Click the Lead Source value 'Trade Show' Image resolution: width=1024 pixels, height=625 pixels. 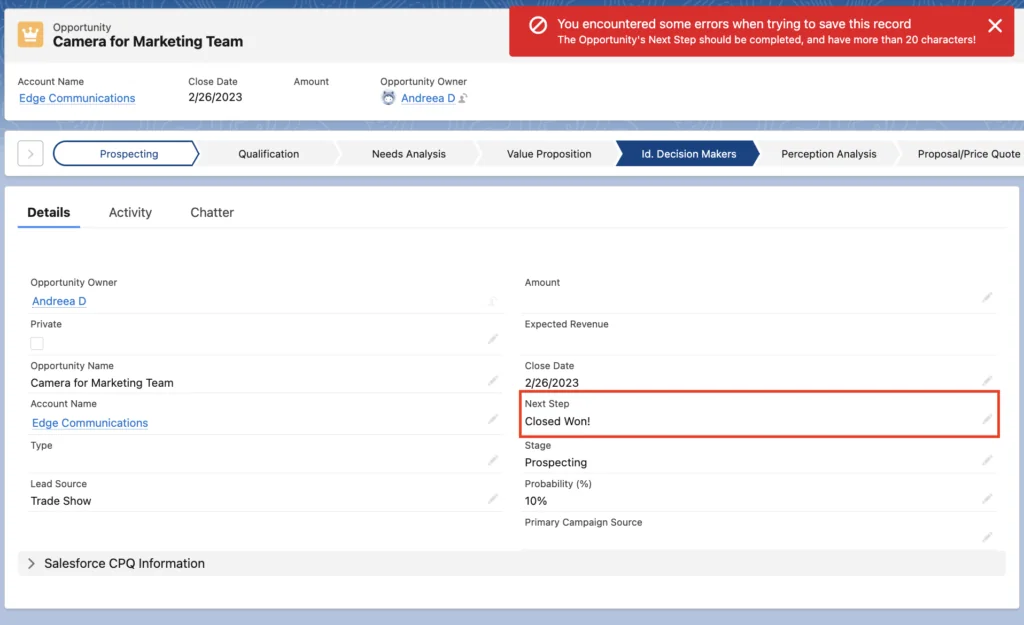[61, 501]
